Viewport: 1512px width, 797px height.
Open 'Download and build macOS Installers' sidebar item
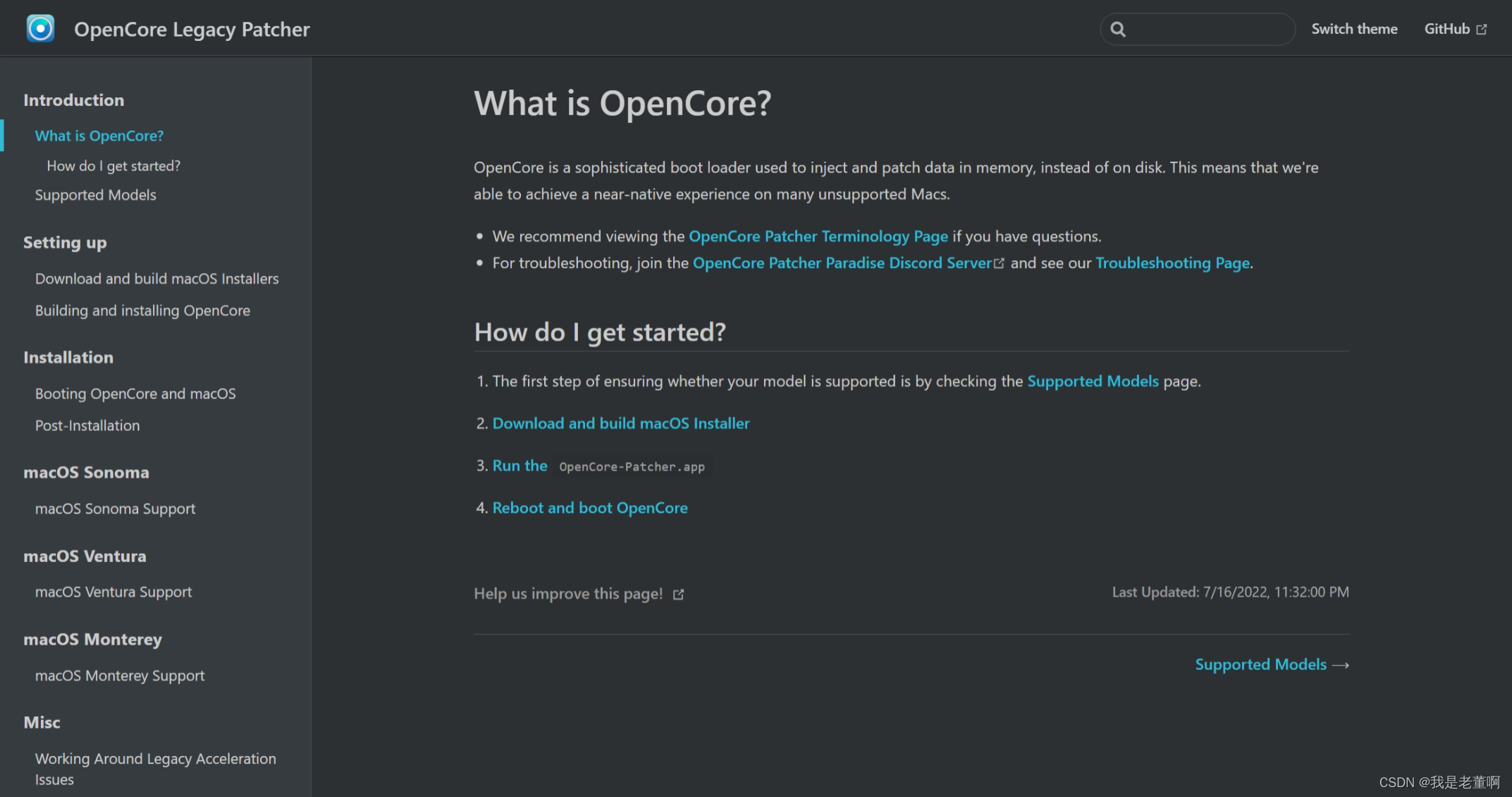coord(157,279)
